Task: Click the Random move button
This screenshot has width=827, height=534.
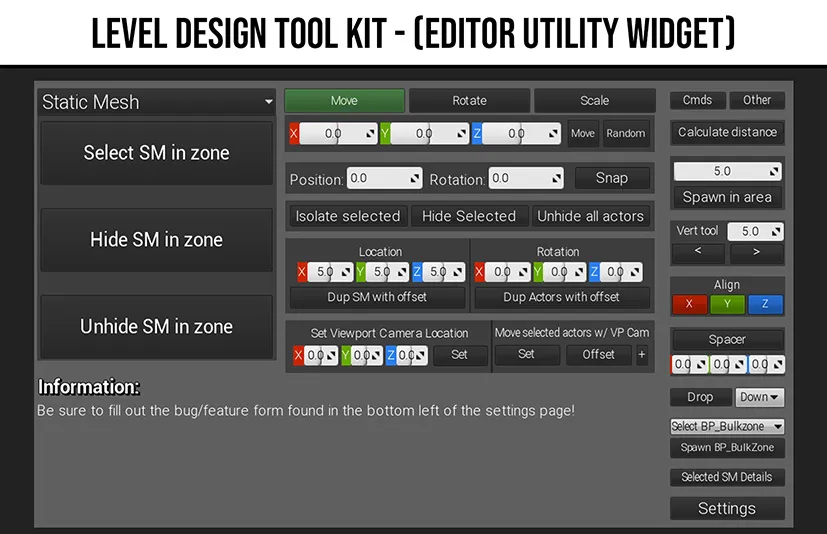Action: tap(626, 133)
